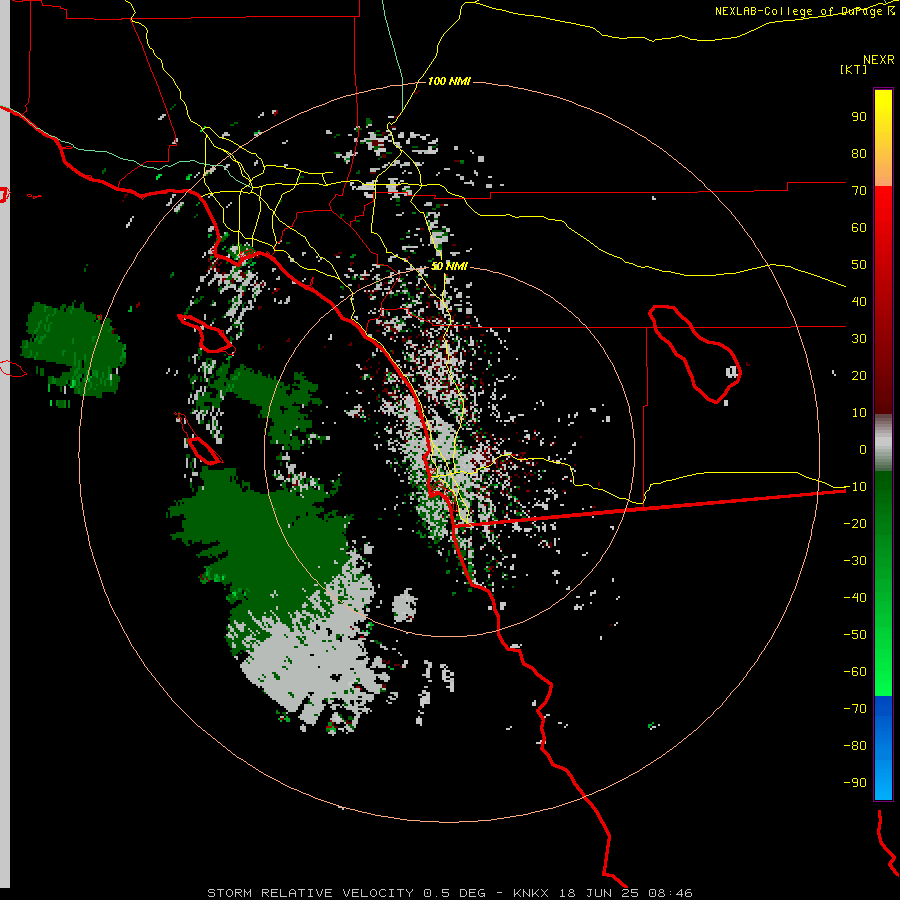This screenshot has width=900, height=900.
Task: Click the -90 value on velocity scale
Action: (855, 783)
